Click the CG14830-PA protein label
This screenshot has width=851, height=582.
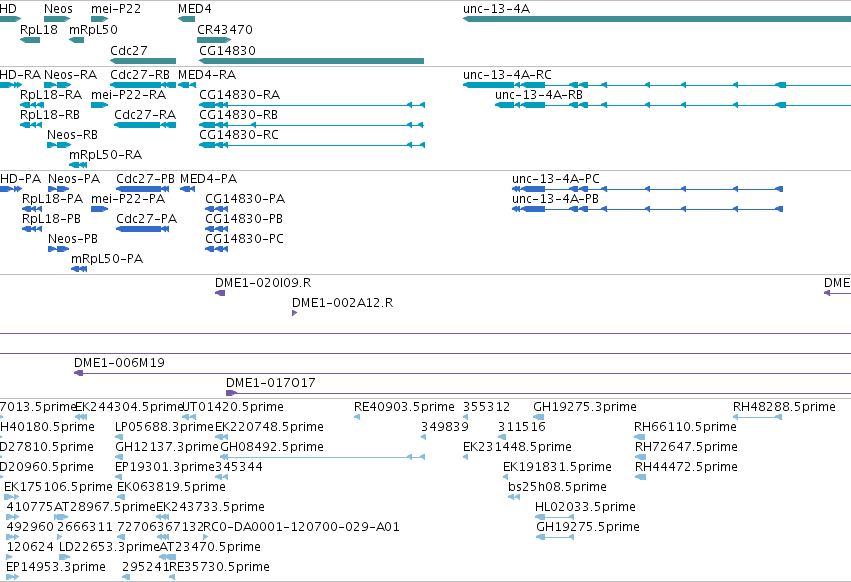point(245,199)
